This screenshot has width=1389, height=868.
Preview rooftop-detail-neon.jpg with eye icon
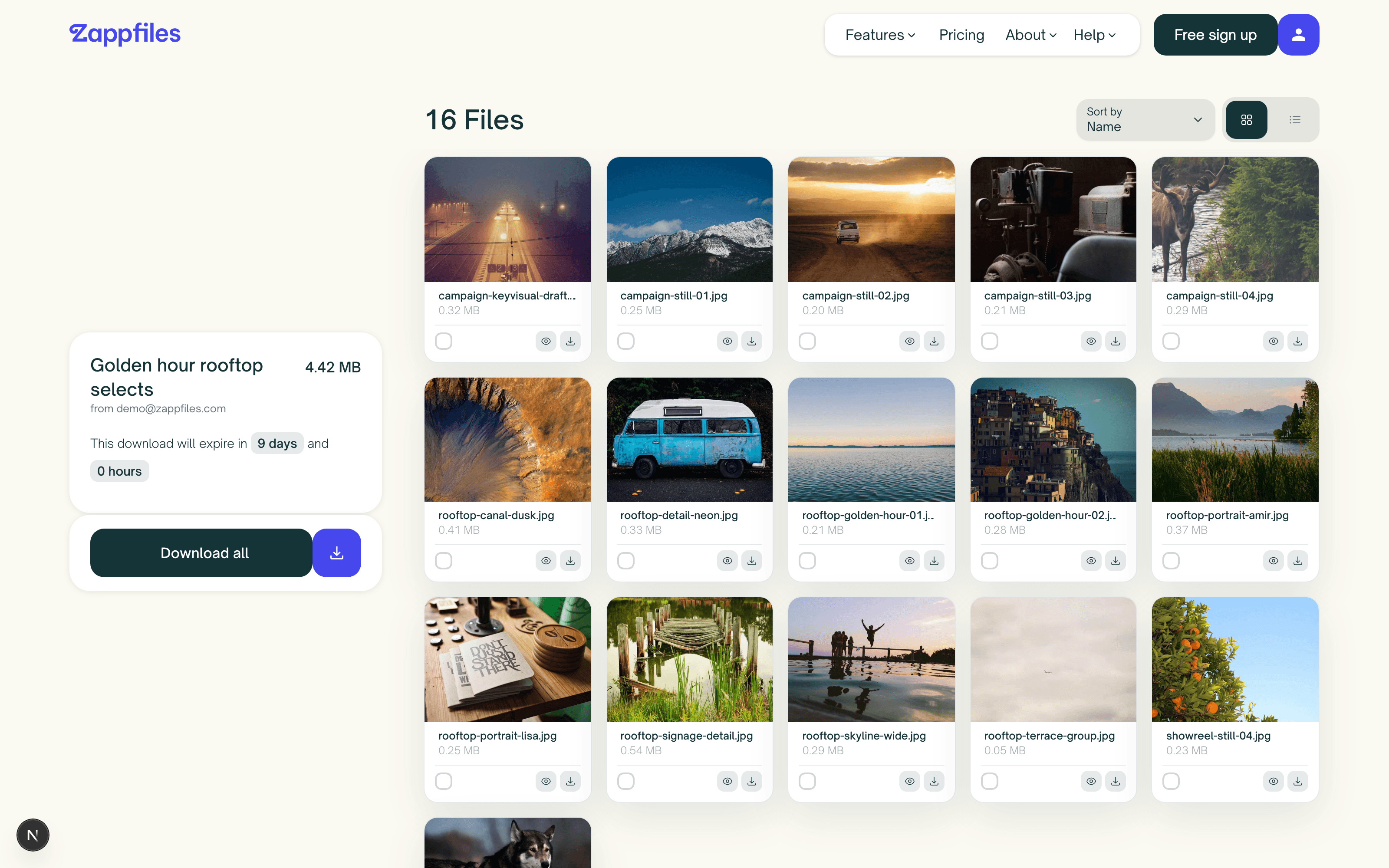pyautogui.click(x=727, y=561)
